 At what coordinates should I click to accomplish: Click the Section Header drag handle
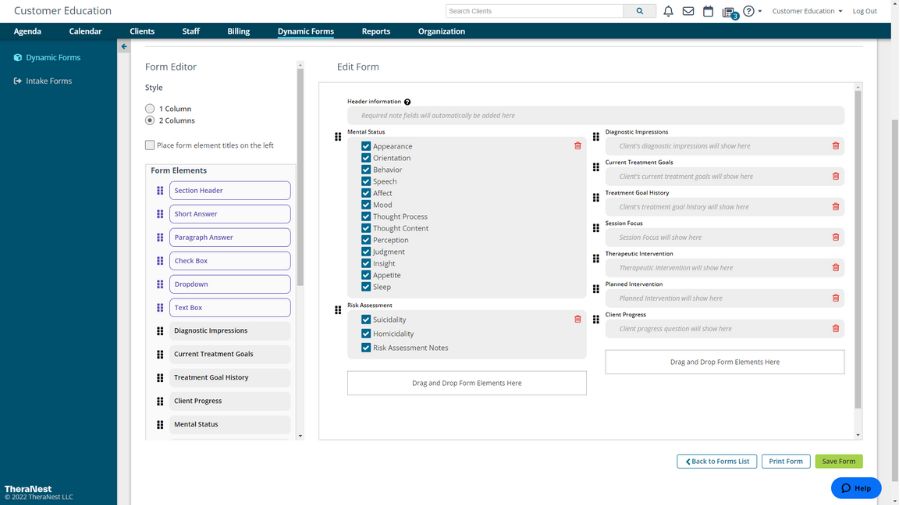160,191
